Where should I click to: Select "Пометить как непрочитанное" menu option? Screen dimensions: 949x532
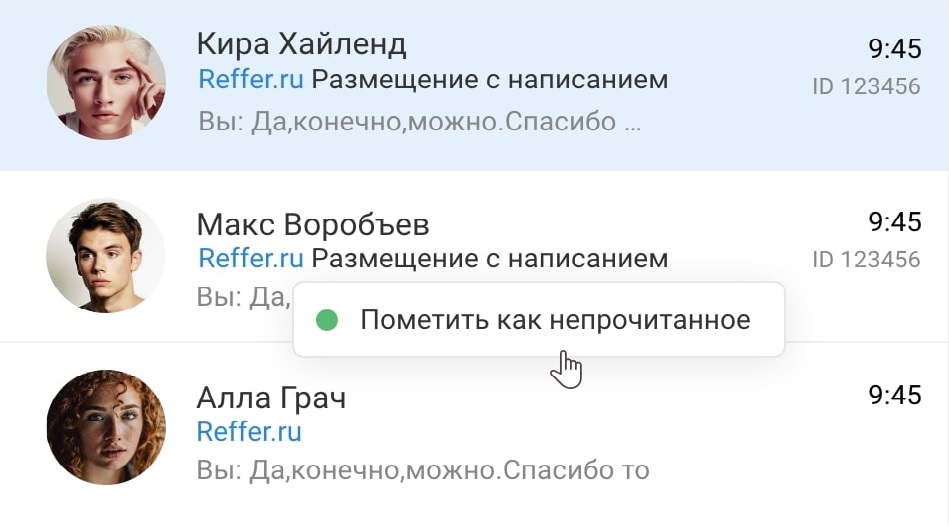(x=555, y=320)
